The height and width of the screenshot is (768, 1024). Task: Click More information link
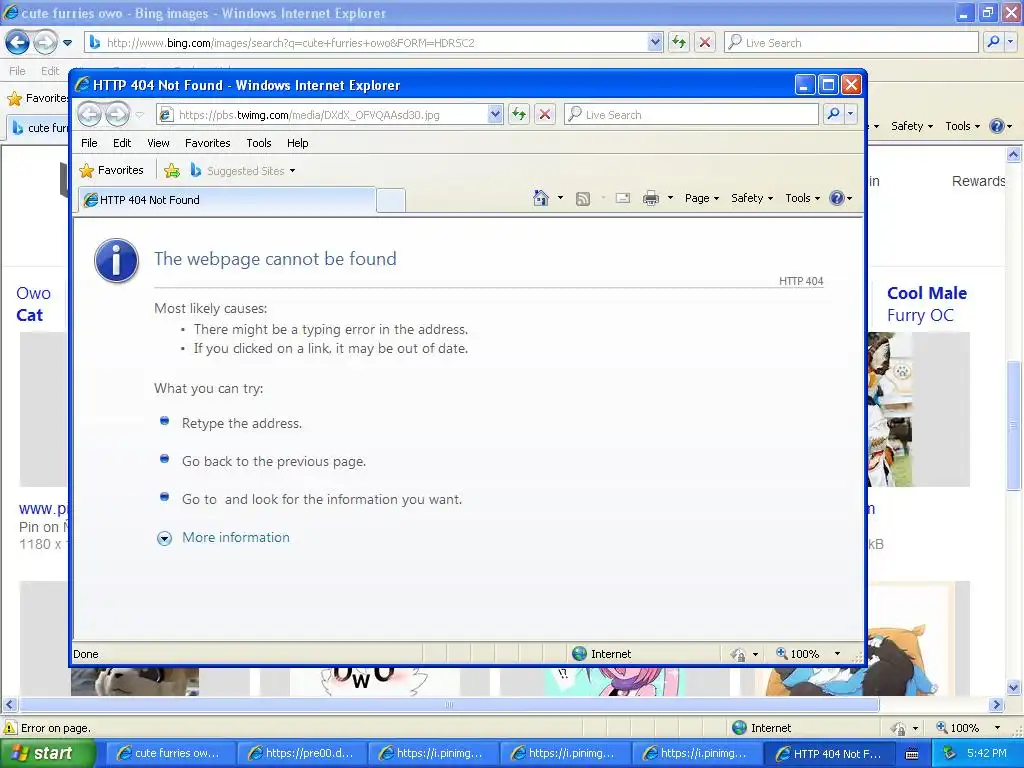[x=236, y=537]
